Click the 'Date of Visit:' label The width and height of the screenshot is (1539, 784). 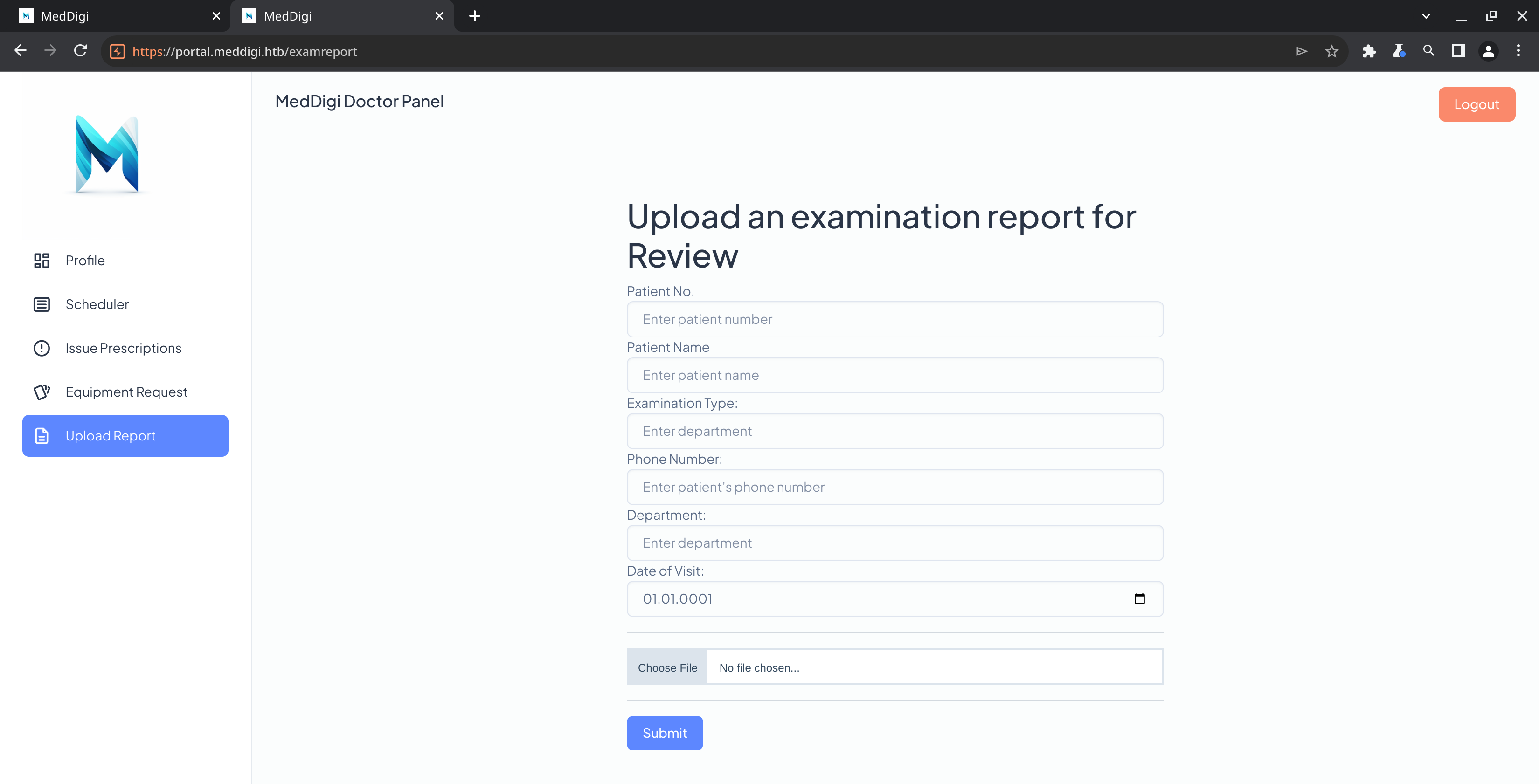[x=665, y=571]
